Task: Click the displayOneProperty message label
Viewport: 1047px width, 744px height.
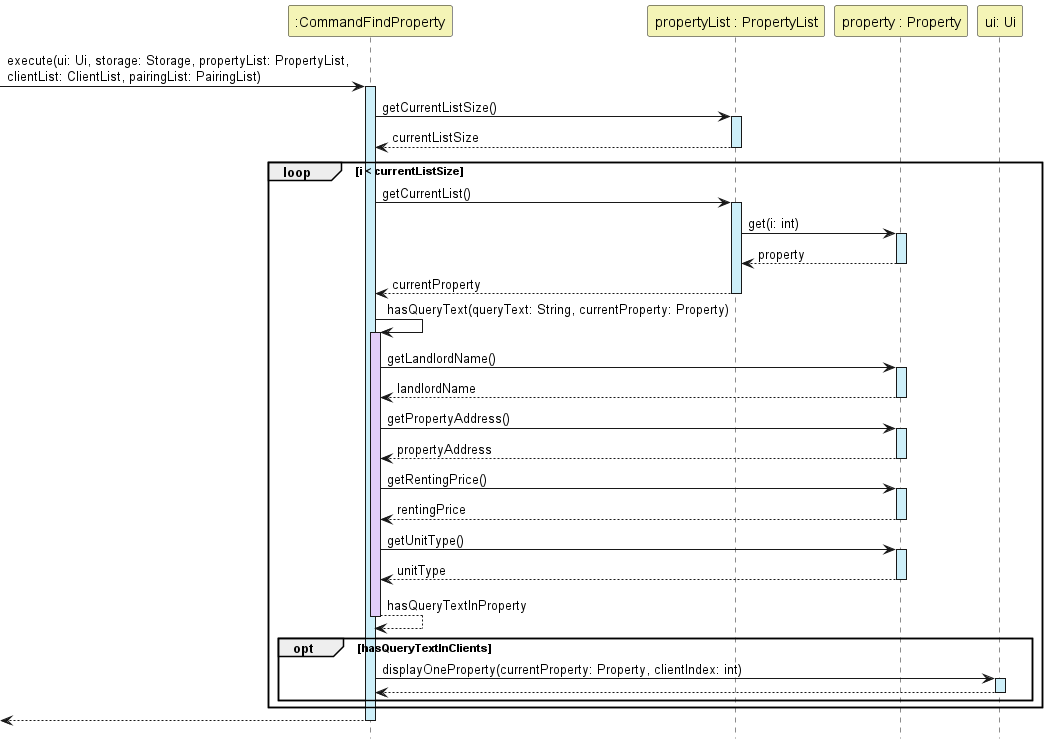Action: pos(562,670)
